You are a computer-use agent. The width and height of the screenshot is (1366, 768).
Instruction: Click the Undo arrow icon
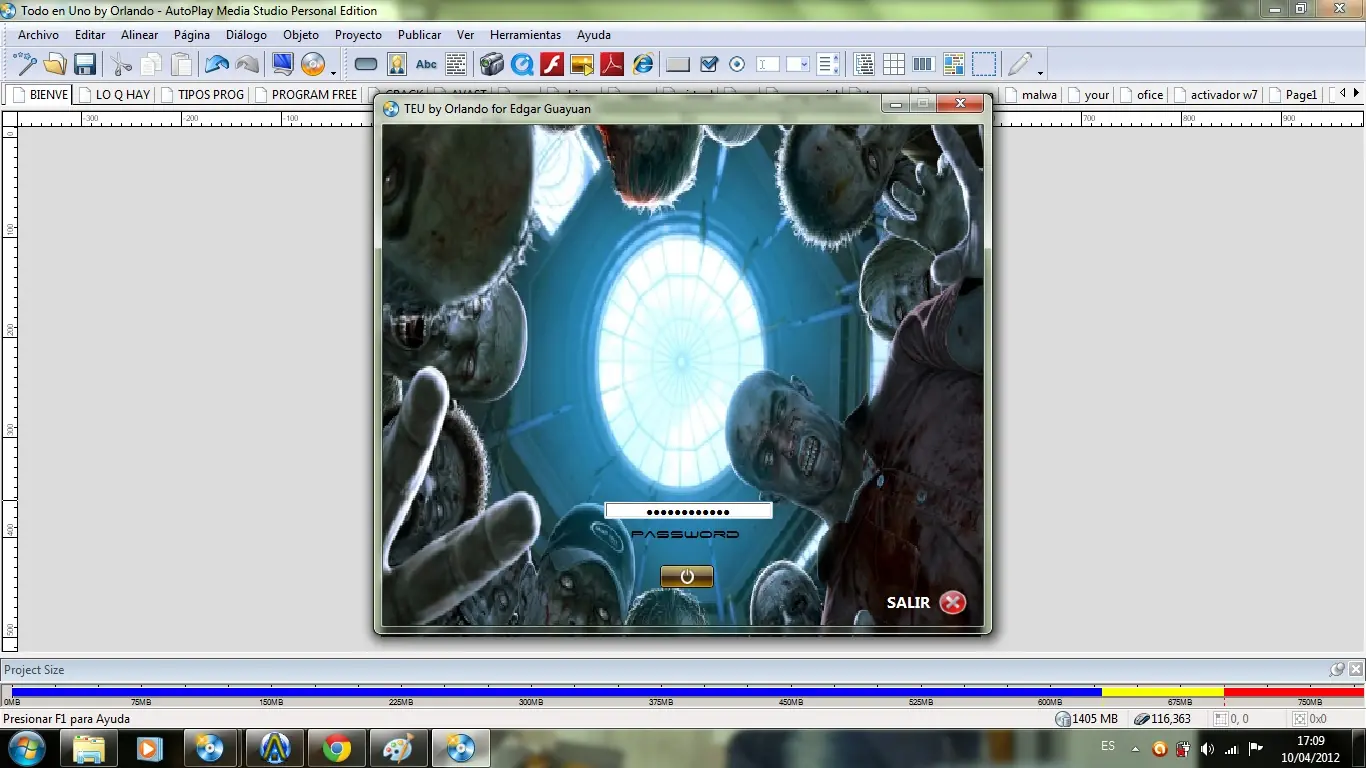[x=216, y=65]
